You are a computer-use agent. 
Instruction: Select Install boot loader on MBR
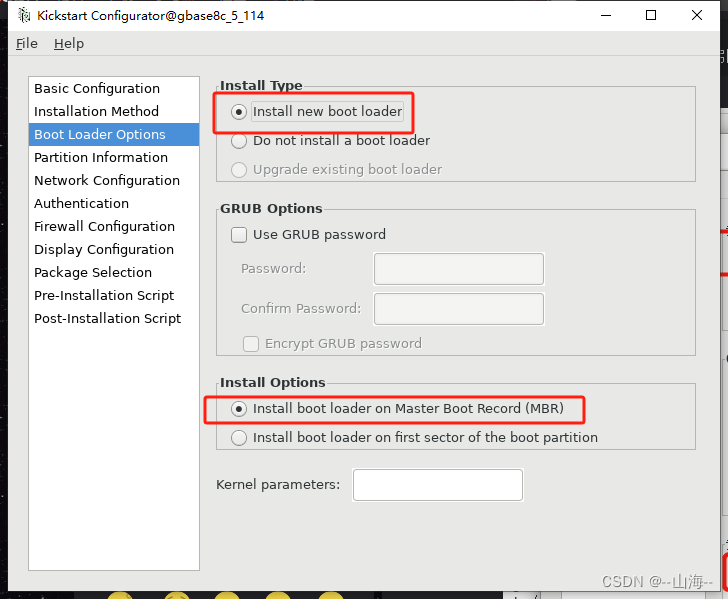click(x=239, y=409)
